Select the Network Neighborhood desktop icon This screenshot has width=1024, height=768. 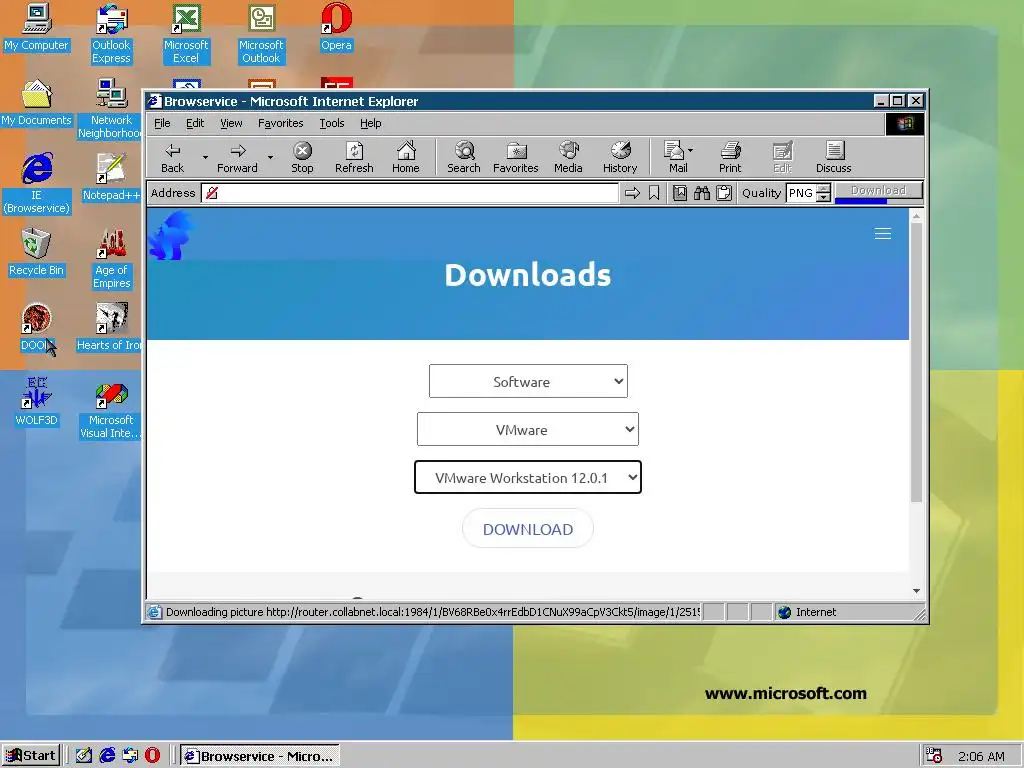tap(110, 108)
